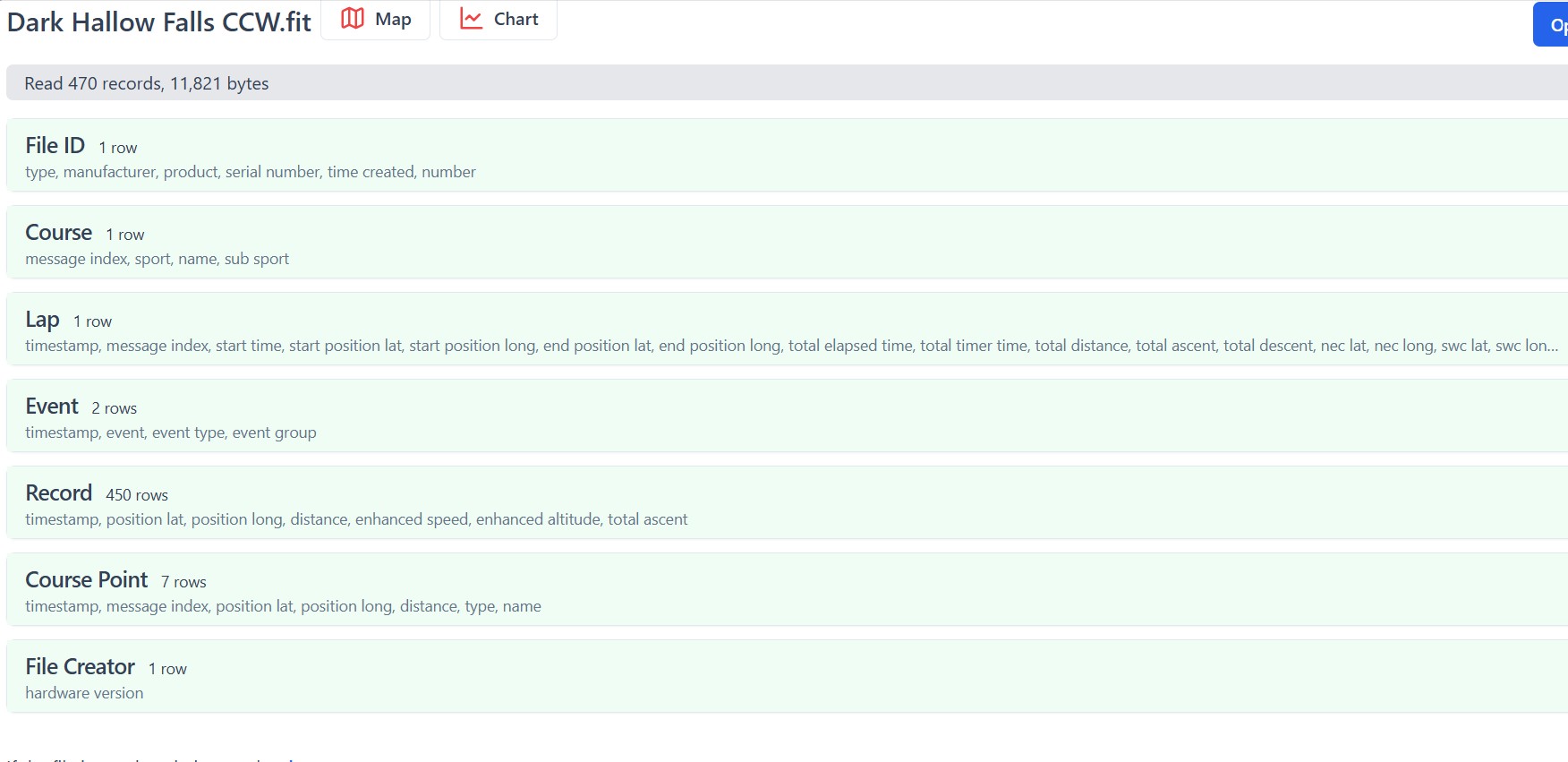Image resolution: width=1568 pixels, height=762 pixels.
Task: Click the '7 rows' count label
Action: tap(183, 582)
